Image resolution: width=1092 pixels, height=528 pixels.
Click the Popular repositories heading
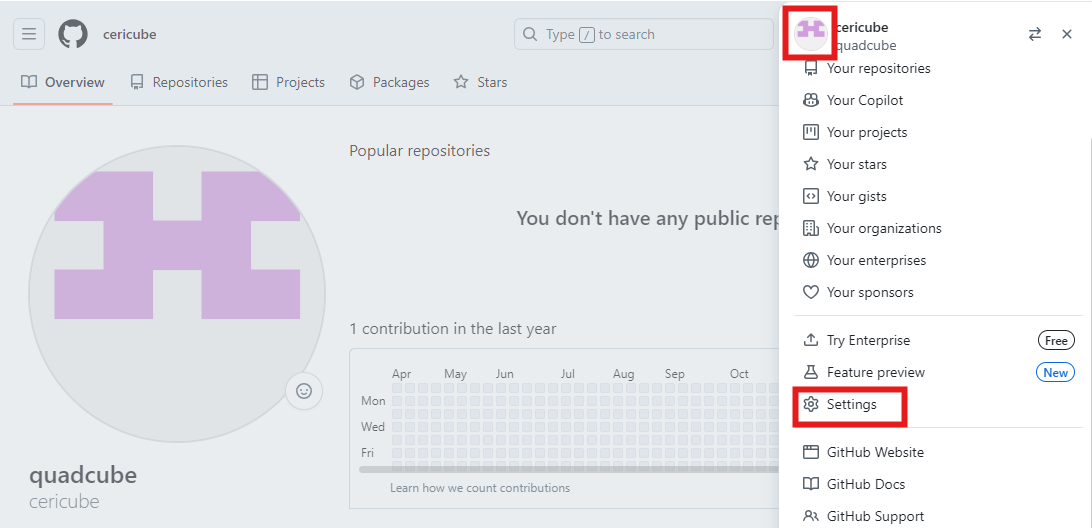point(419,150)
